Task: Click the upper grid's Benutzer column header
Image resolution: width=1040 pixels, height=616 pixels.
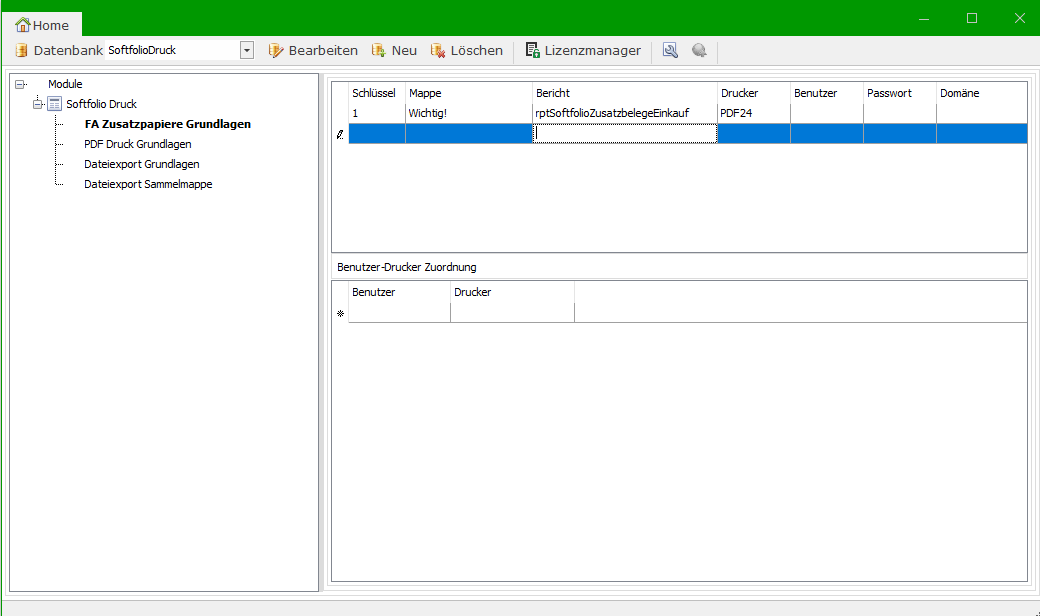Action: [x=827, y=93]
